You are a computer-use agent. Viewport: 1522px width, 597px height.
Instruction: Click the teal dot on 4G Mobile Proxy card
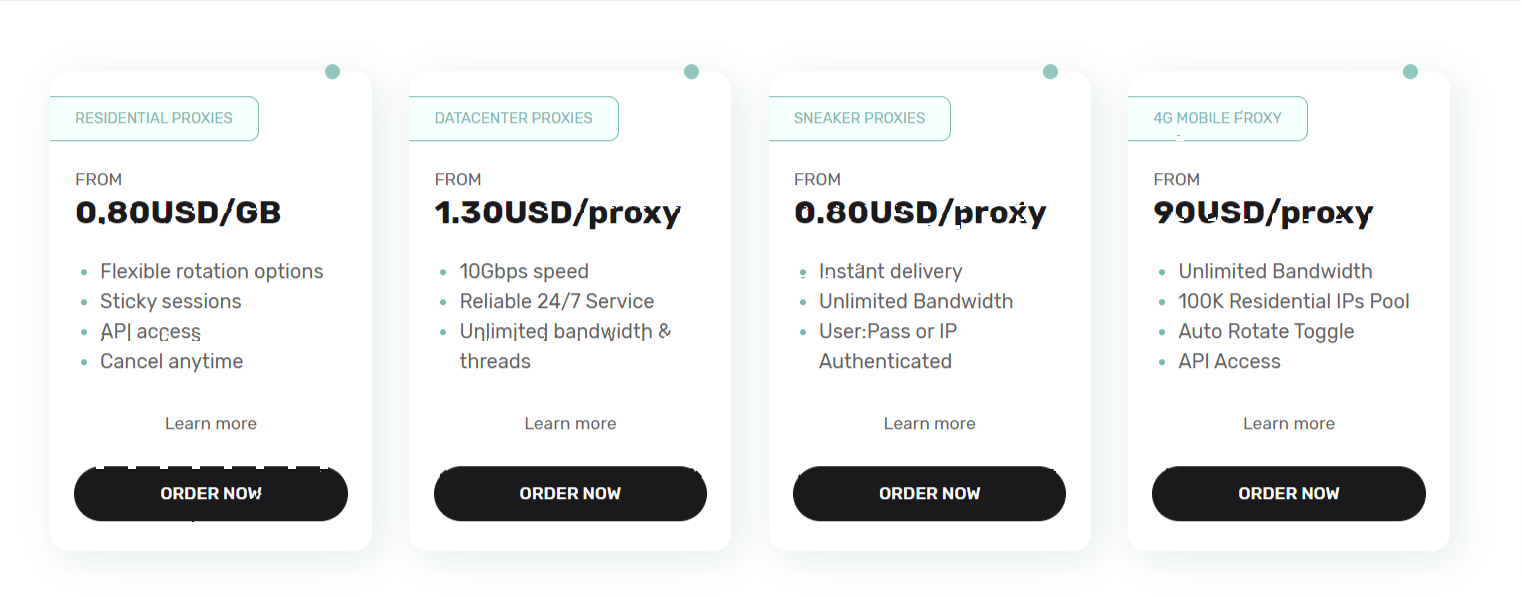point(1410,72)
